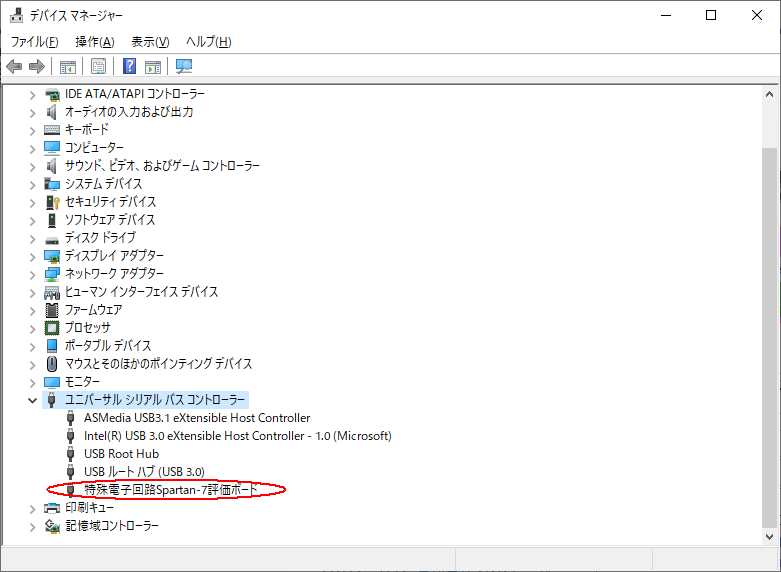The width and height of the screenshot is (781, 572).
Task: Click the show/hide console tree icon
Action: [68, 67]
